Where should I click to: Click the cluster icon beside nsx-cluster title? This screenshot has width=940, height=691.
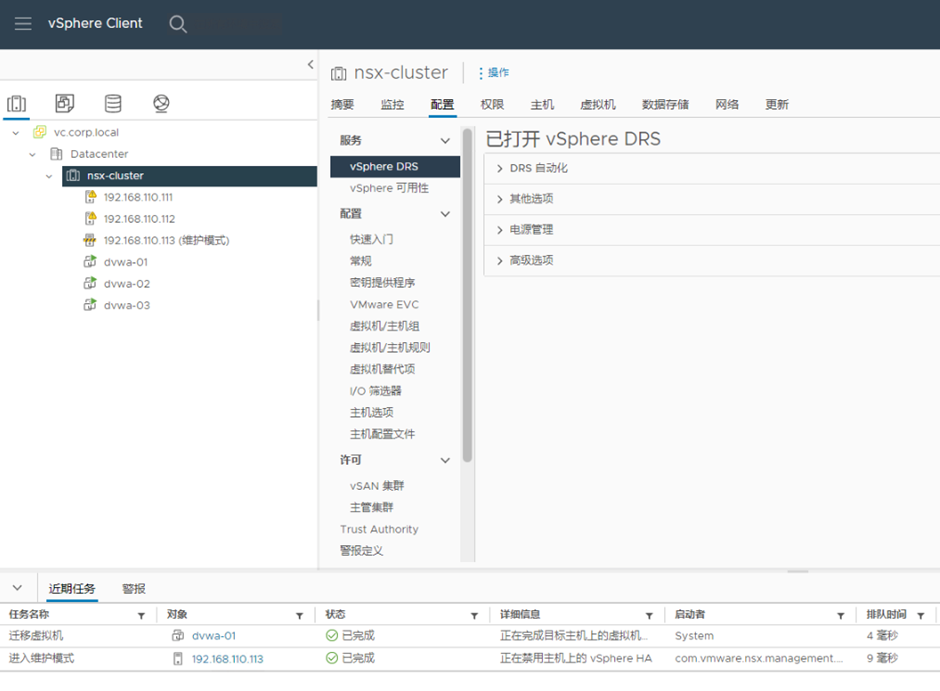pyautogui.click(x=339, y=73)
